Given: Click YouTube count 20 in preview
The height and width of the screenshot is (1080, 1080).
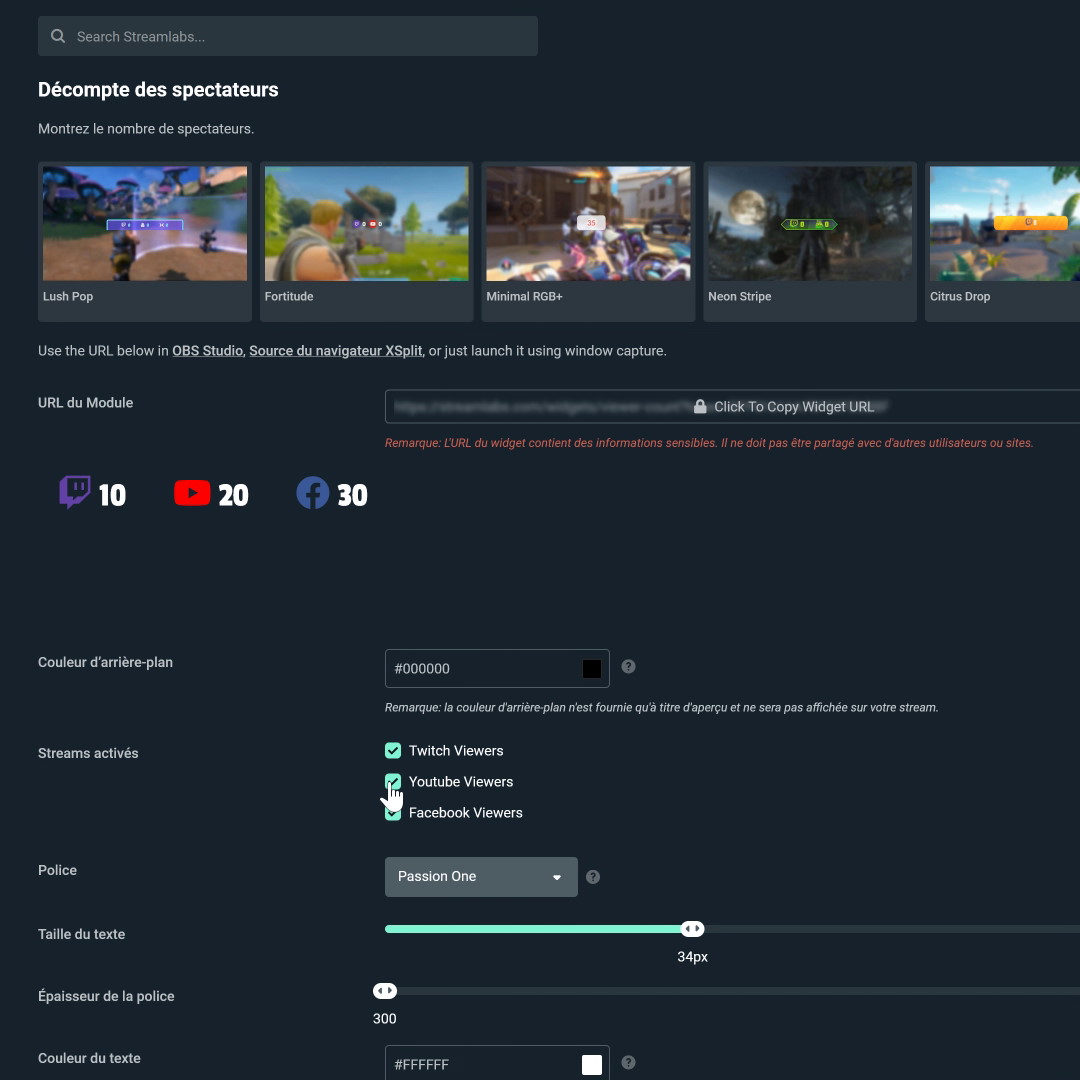Looking at the screenshot, I should (x=233, y=495).
